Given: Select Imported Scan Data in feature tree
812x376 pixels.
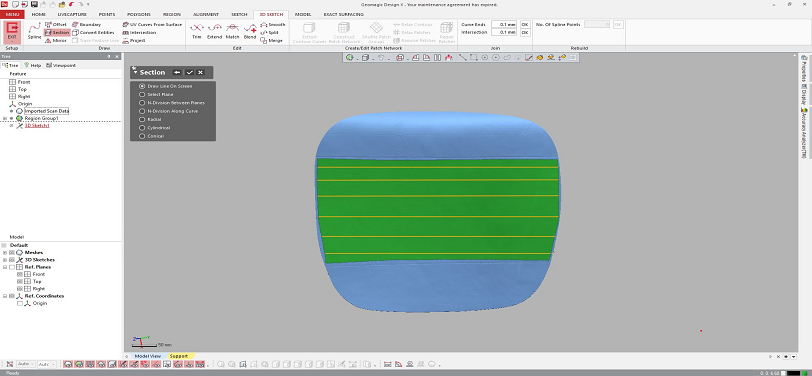Looking at the screenshot, I should coord(47,111).
